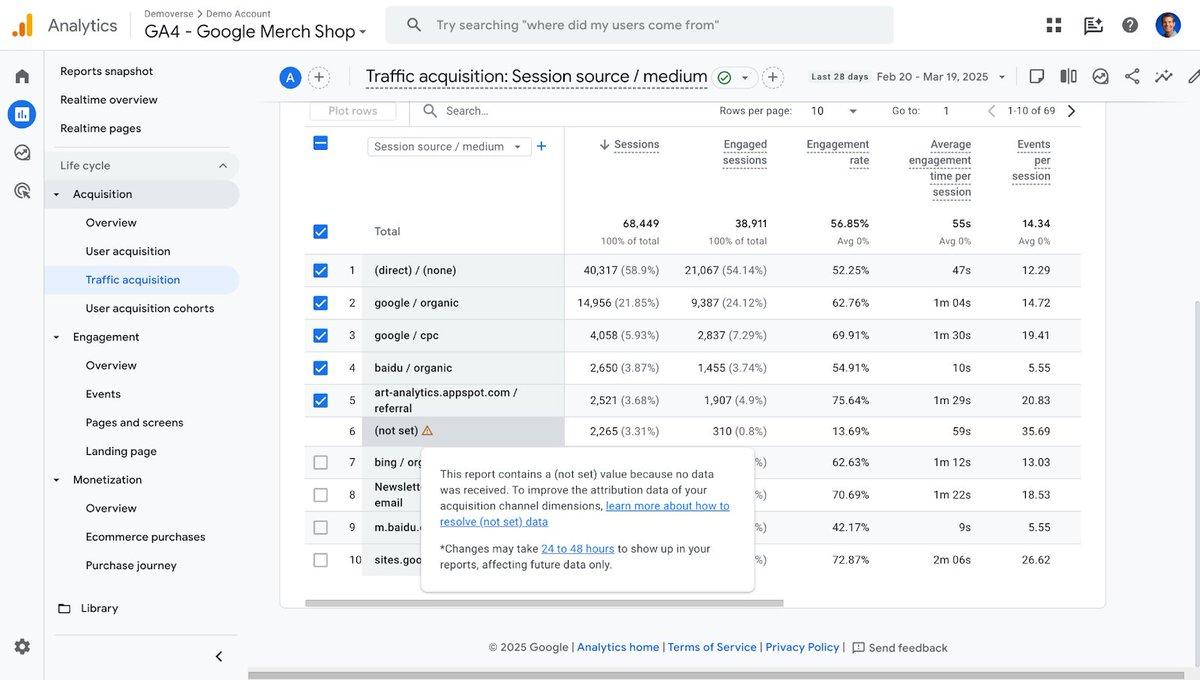Check the bing row 7 checkbox
Viewport: 1200px width, 680px height.
point(320,462)
